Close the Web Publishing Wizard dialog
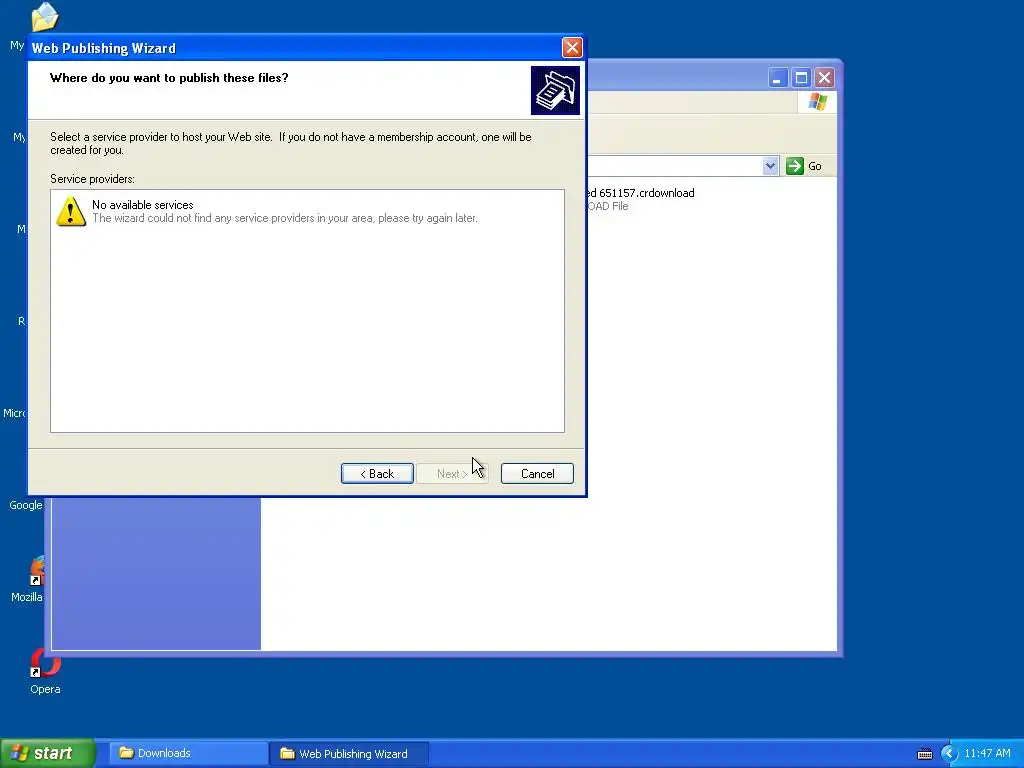Image resolution: width=1024 pixels, height=768 pixels. (572, 48)
